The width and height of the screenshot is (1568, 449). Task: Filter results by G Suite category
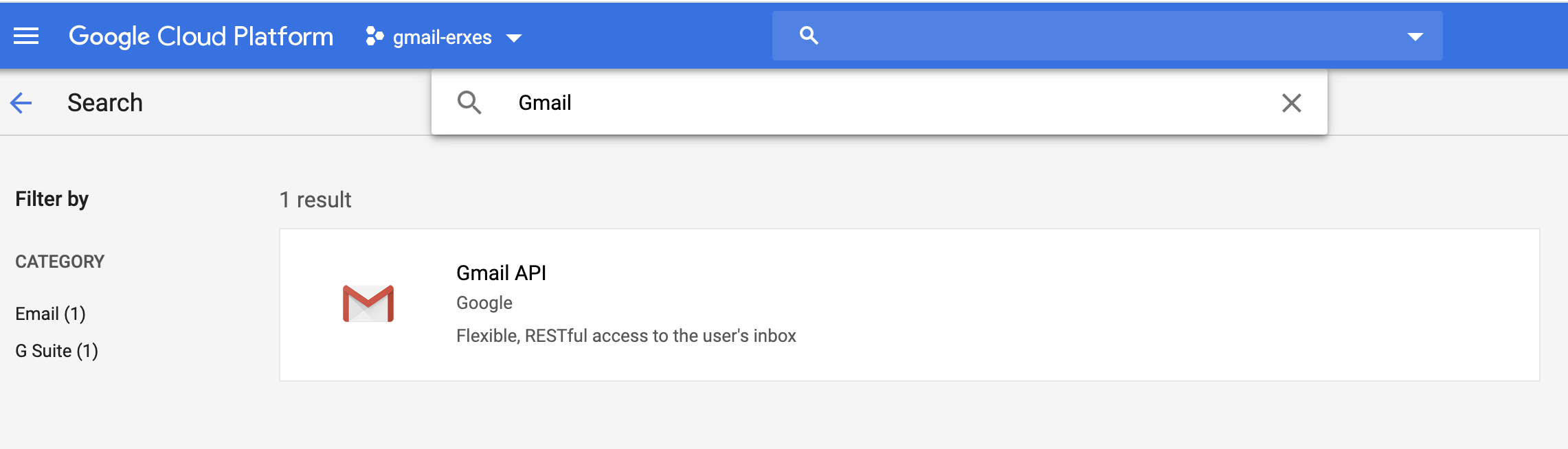56,351
